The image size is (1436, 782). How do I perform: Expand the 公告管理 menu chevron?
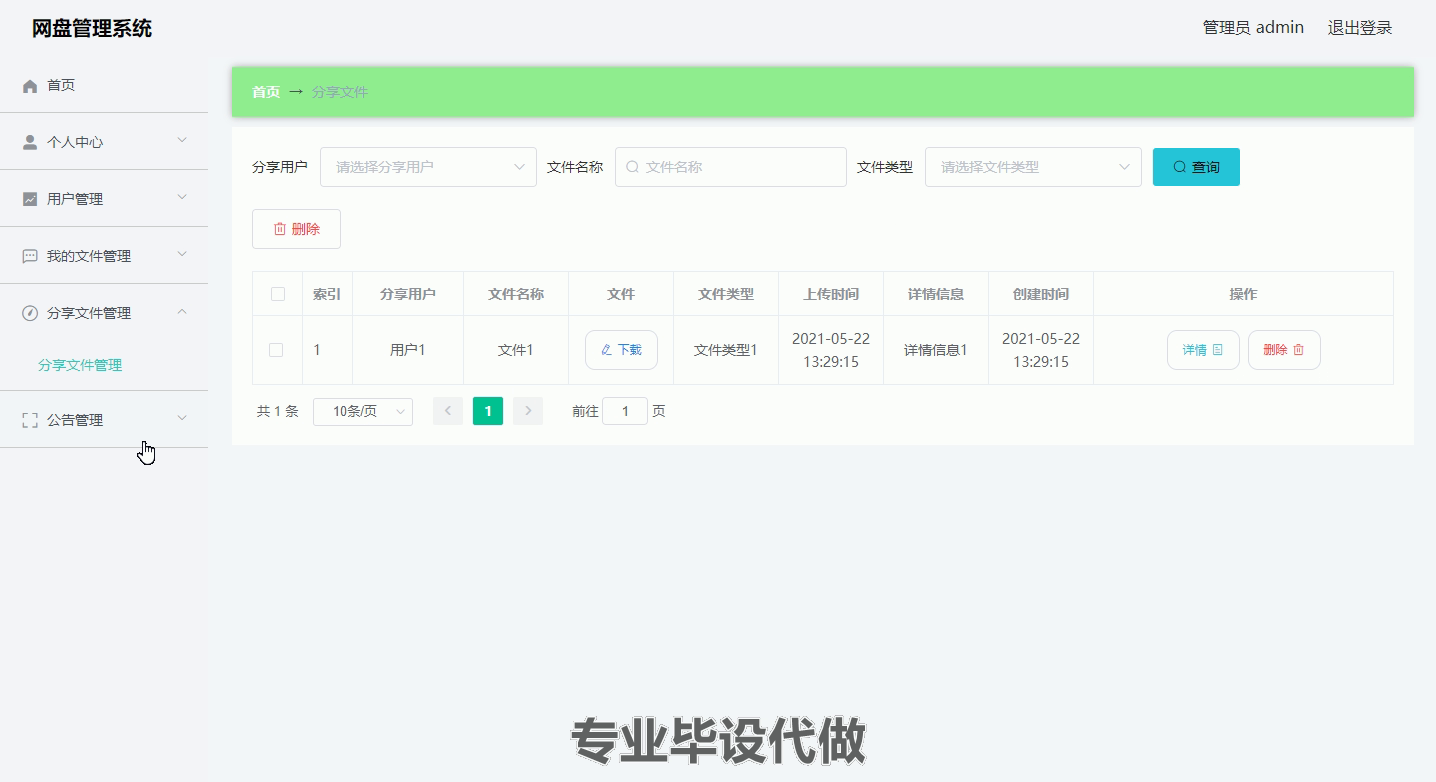[x=182, y=418]
